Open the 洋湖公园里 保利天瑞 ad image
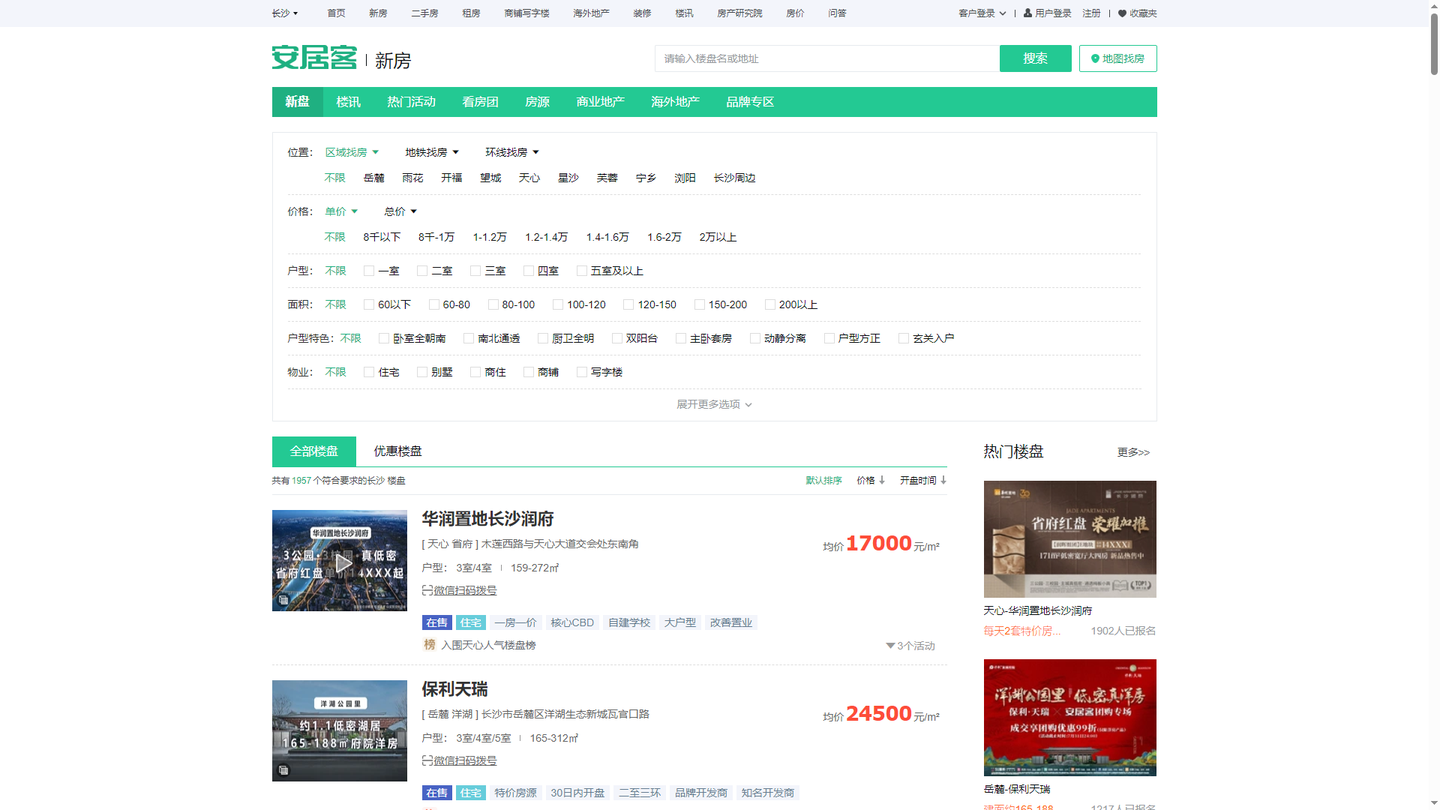Viewport: 1440px width, 810px height. click(x=1070, y=717)
